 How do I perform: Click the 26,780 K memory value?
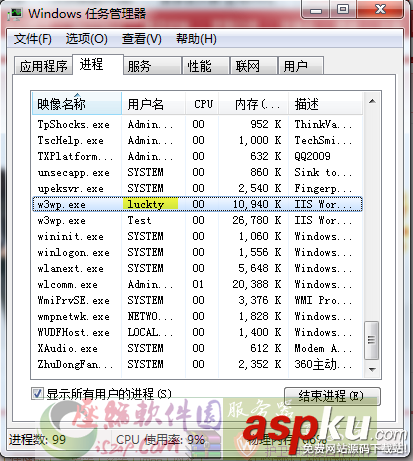(257, 220)
